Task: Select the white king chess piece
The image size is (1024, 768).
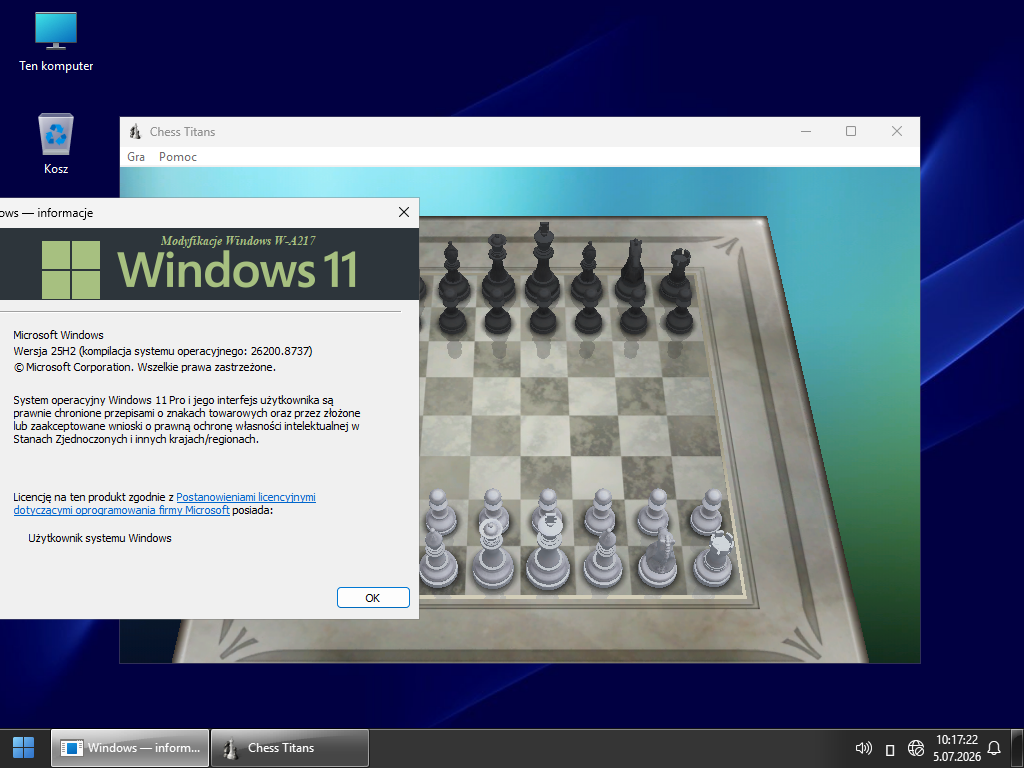Action: tap(548, 552)
